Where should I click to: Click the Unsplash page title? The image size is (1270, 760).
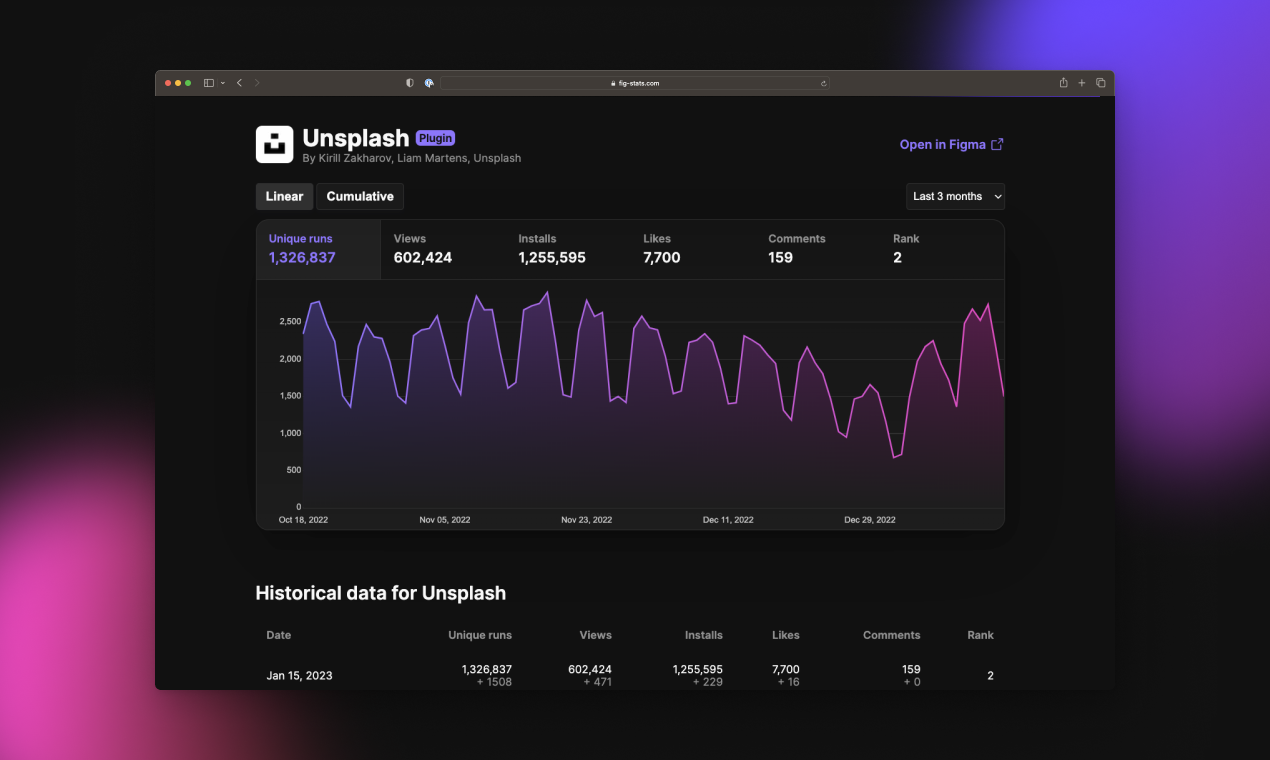point(356,138)
